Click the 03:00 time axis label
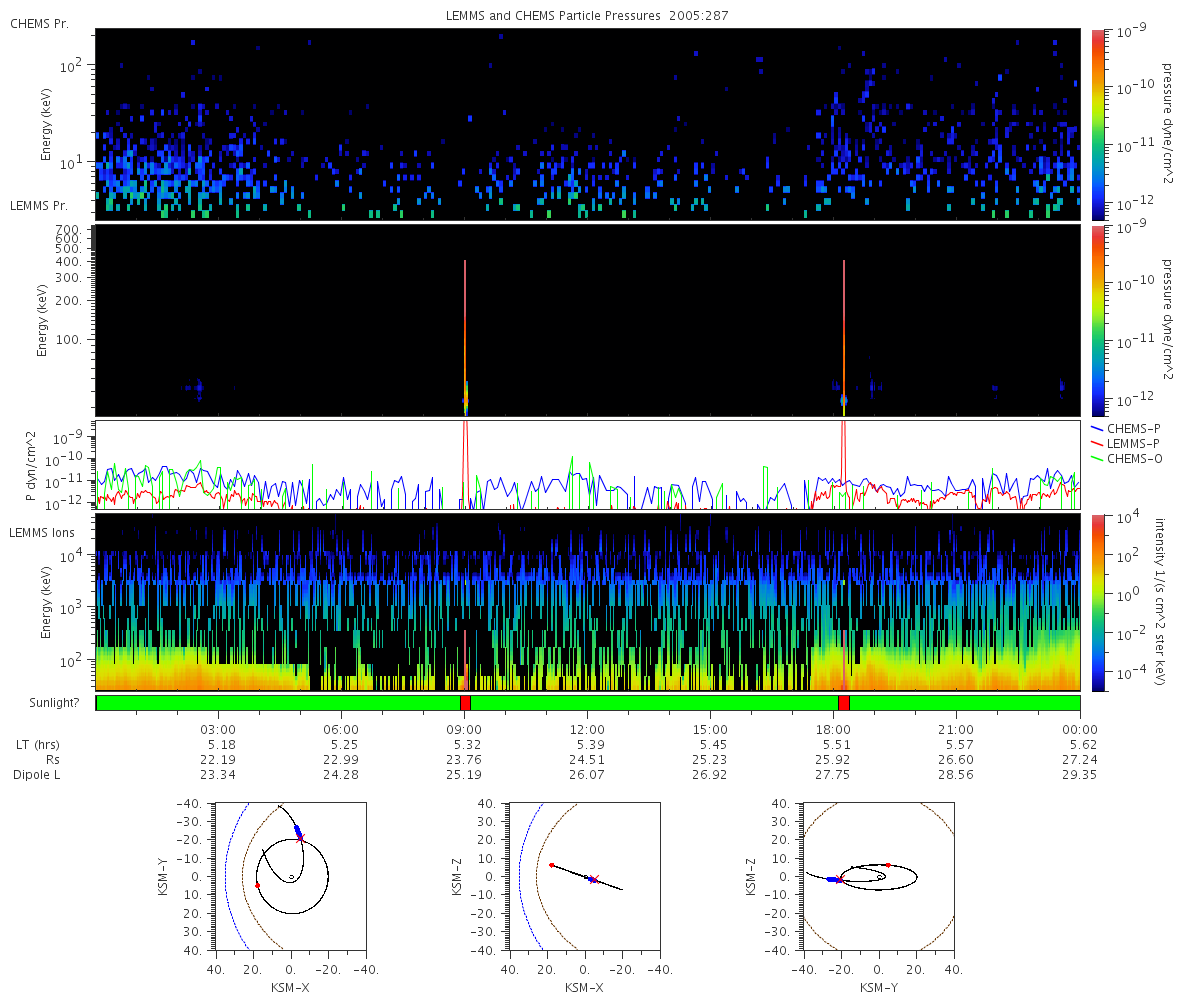Viewport: 1200px width, 1000px height. pyautogui.click(x=218, y=729)
